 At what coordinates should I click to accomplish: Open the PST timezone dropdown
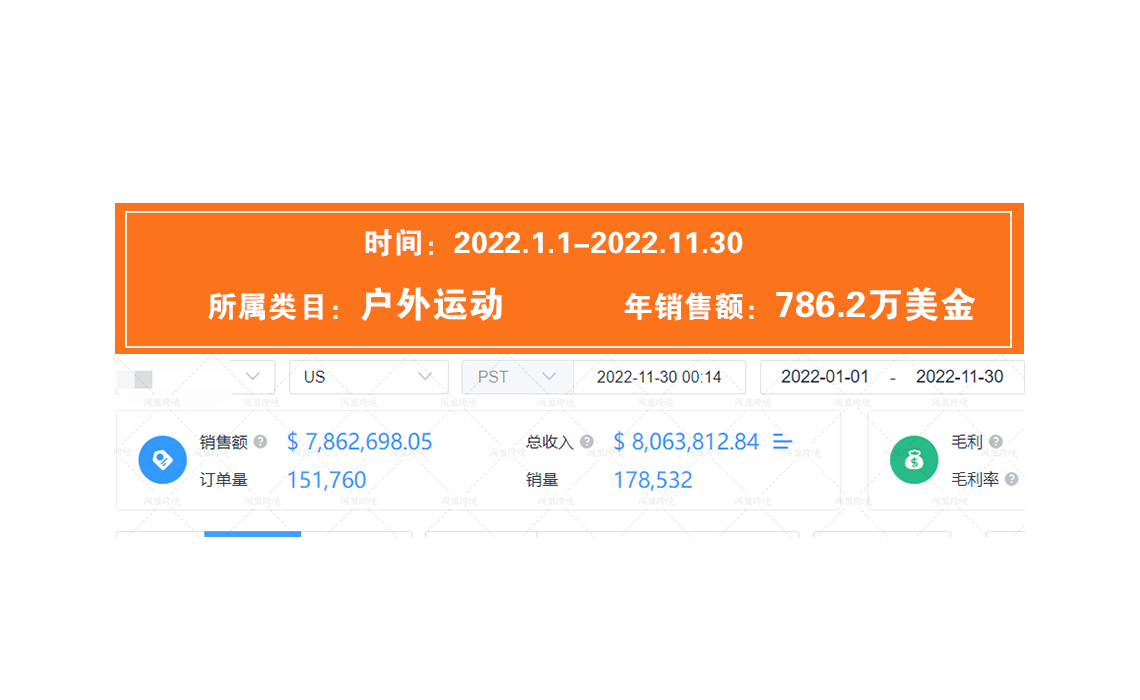click(x=518, y=377)
